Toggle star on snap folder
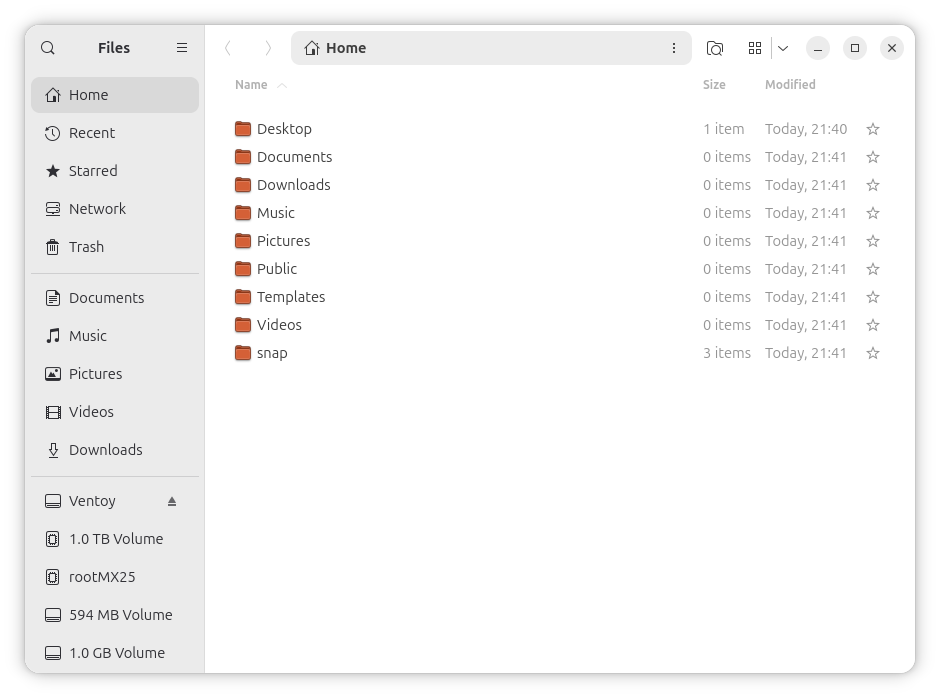 click(x=873, y=353)
